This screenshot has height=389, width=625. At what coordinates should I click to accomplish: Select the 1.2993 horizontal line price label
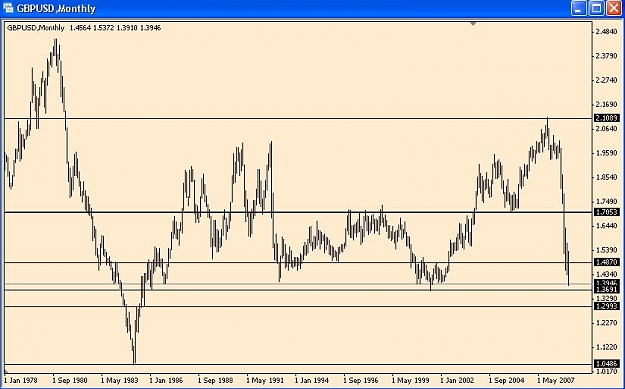coord(606,306)
